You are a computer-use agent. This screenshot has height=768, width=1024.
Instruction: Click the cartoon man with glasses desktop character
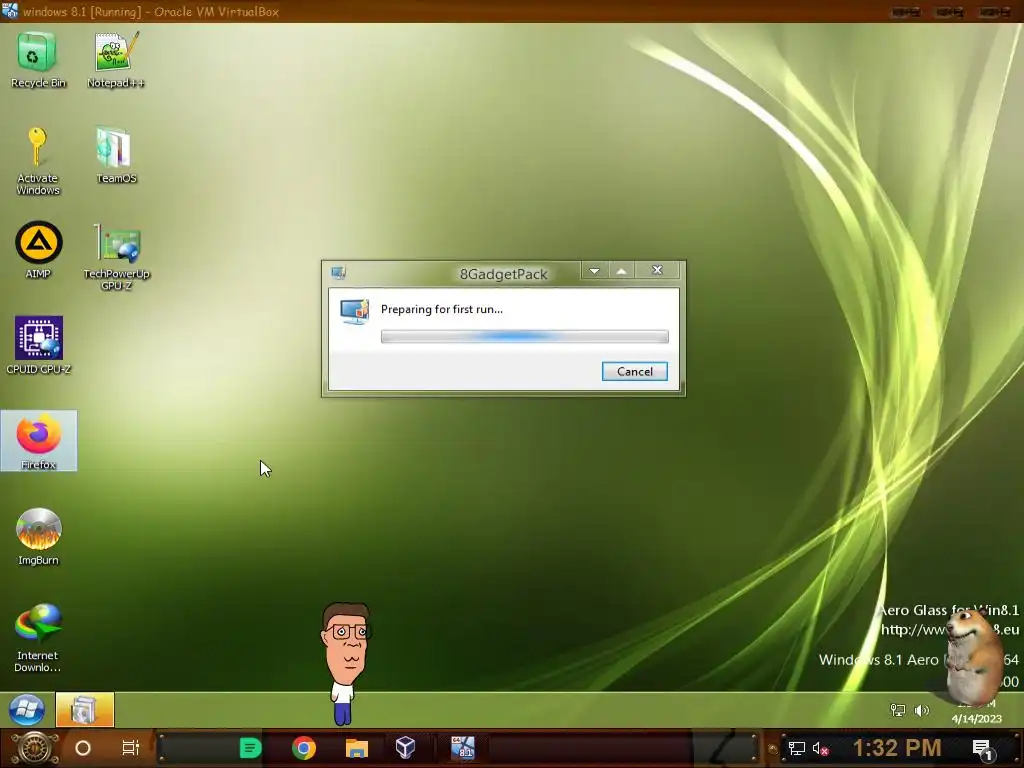pyautogui.click(x=345, y=663)
